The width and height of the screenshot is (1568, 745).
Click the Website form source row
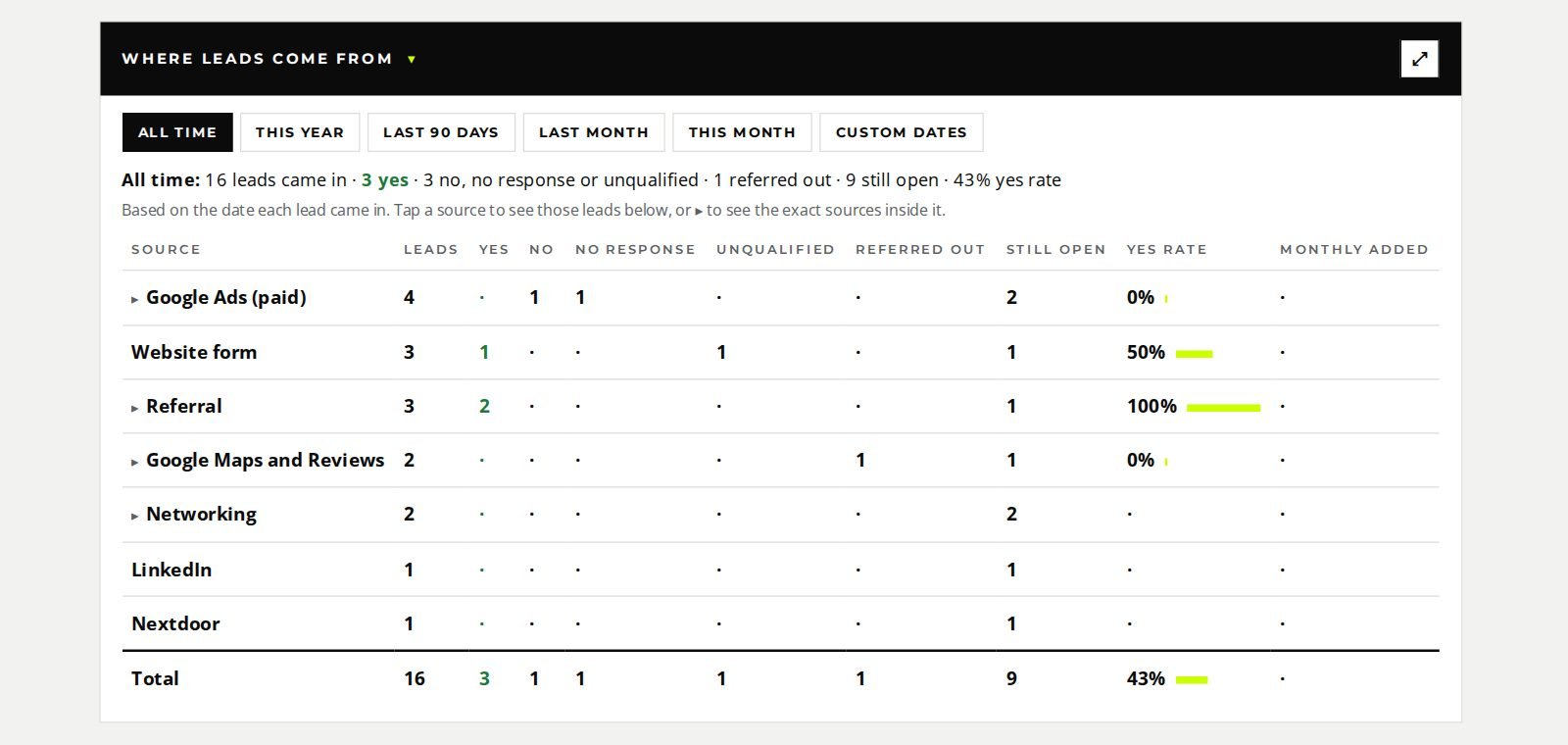(x=781, y=352)
